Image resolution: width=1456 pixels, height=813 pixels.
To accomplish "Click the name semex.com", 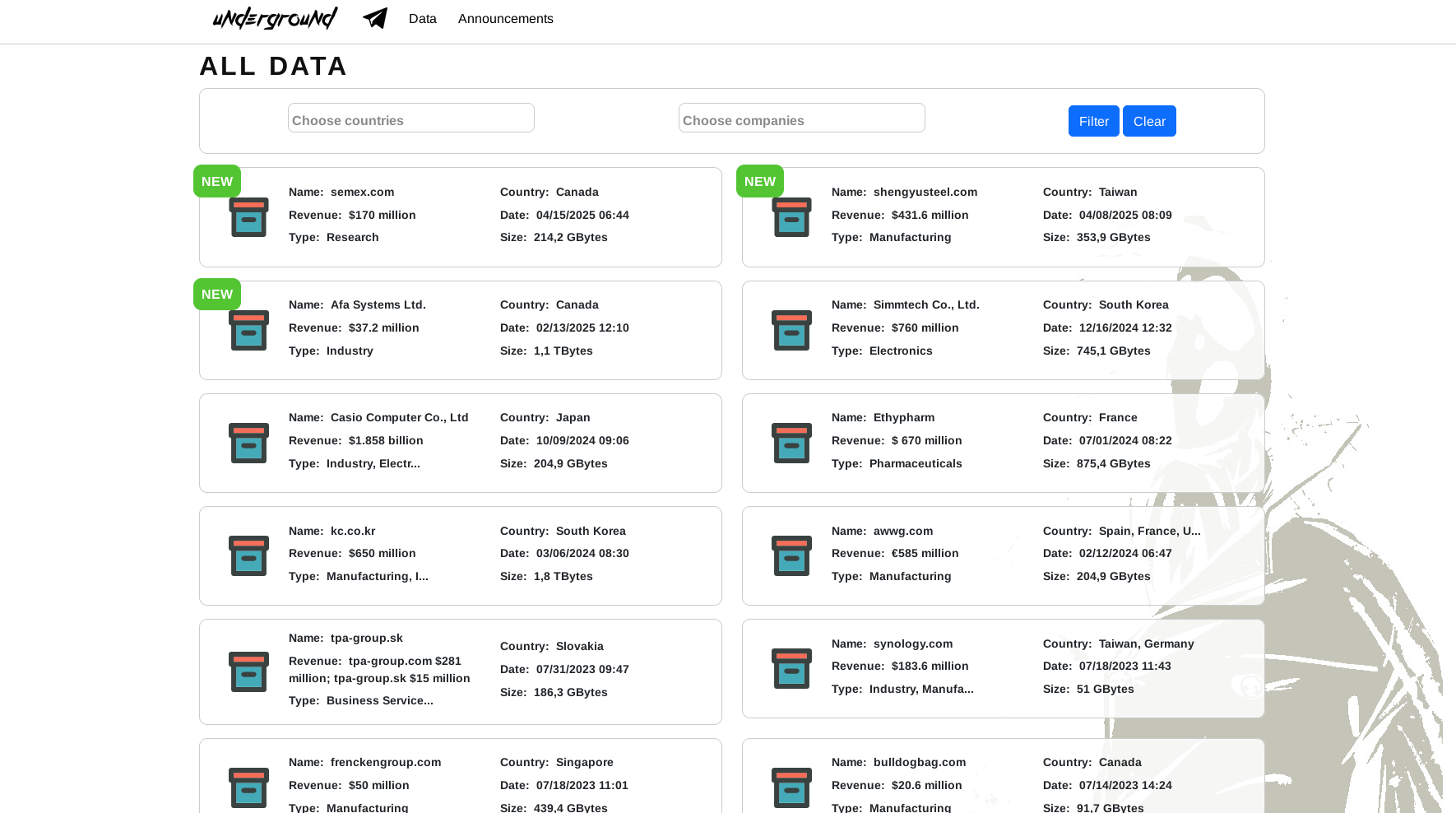I will [362, 192].
